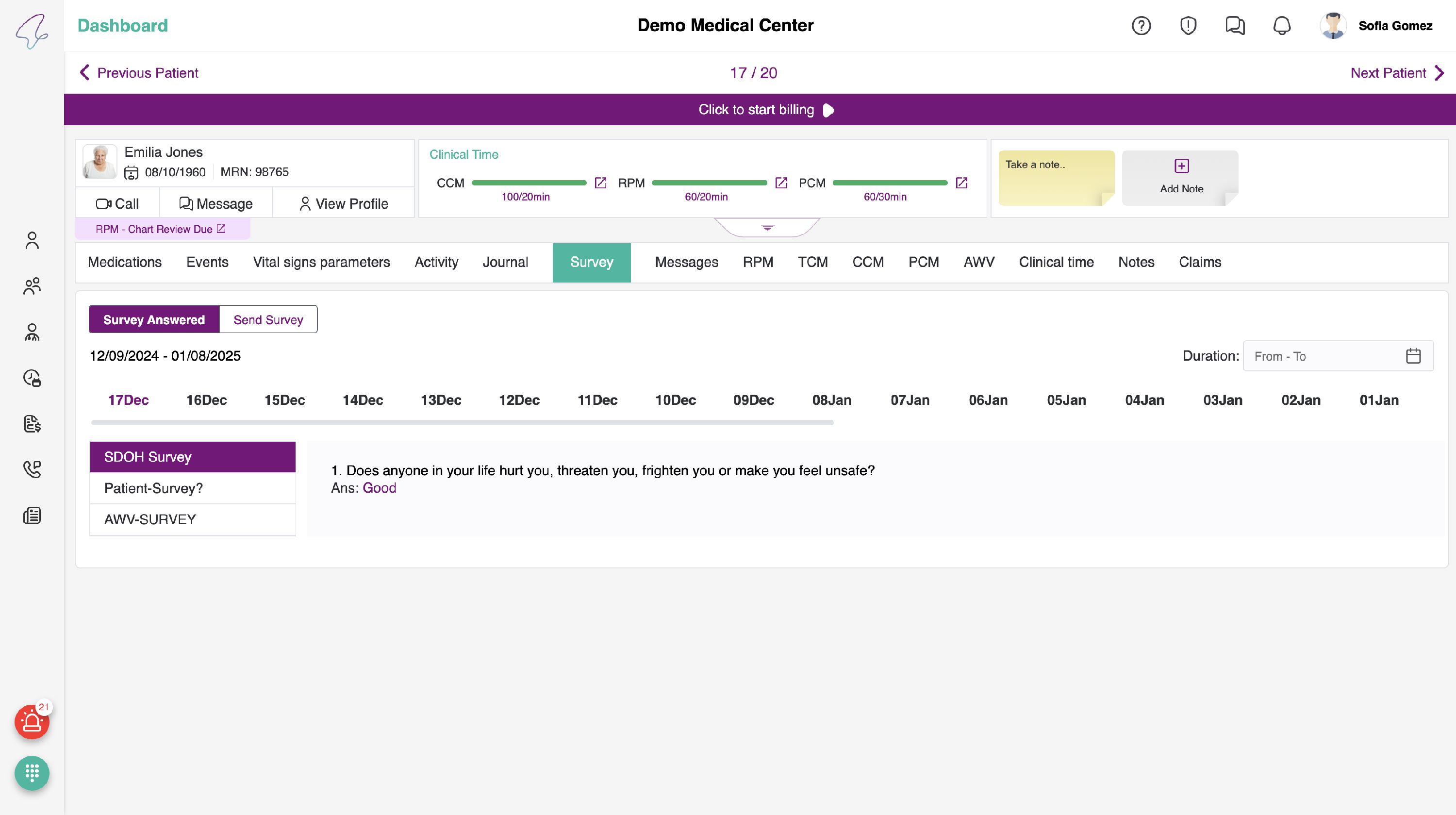
Task: Click the View Profile button
Action: coord(343,203)
